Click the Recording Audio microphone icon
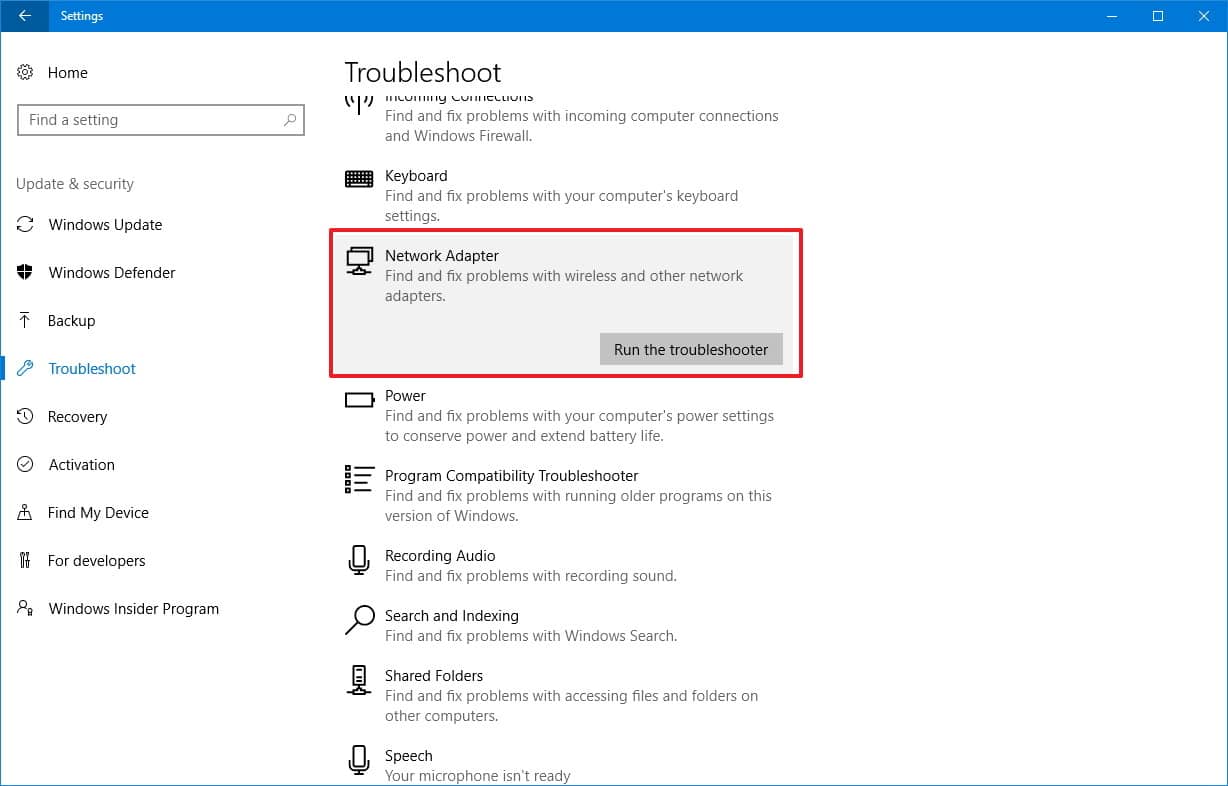The width and height of the screenshot is (1228, 786). click(358, 561)
